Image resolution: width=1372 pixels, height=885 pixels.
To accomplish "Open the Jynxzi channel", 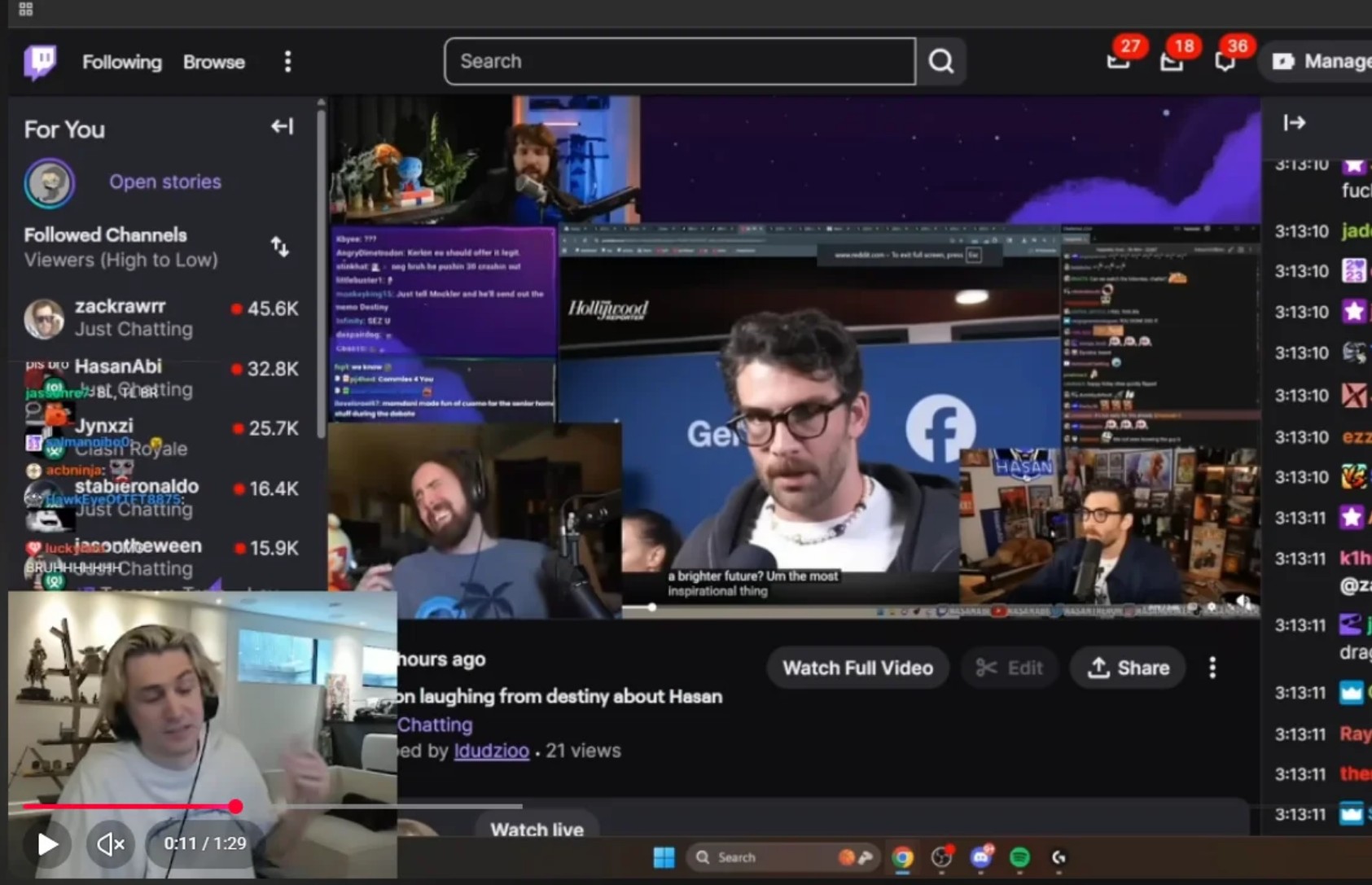I will click(162, 437).
